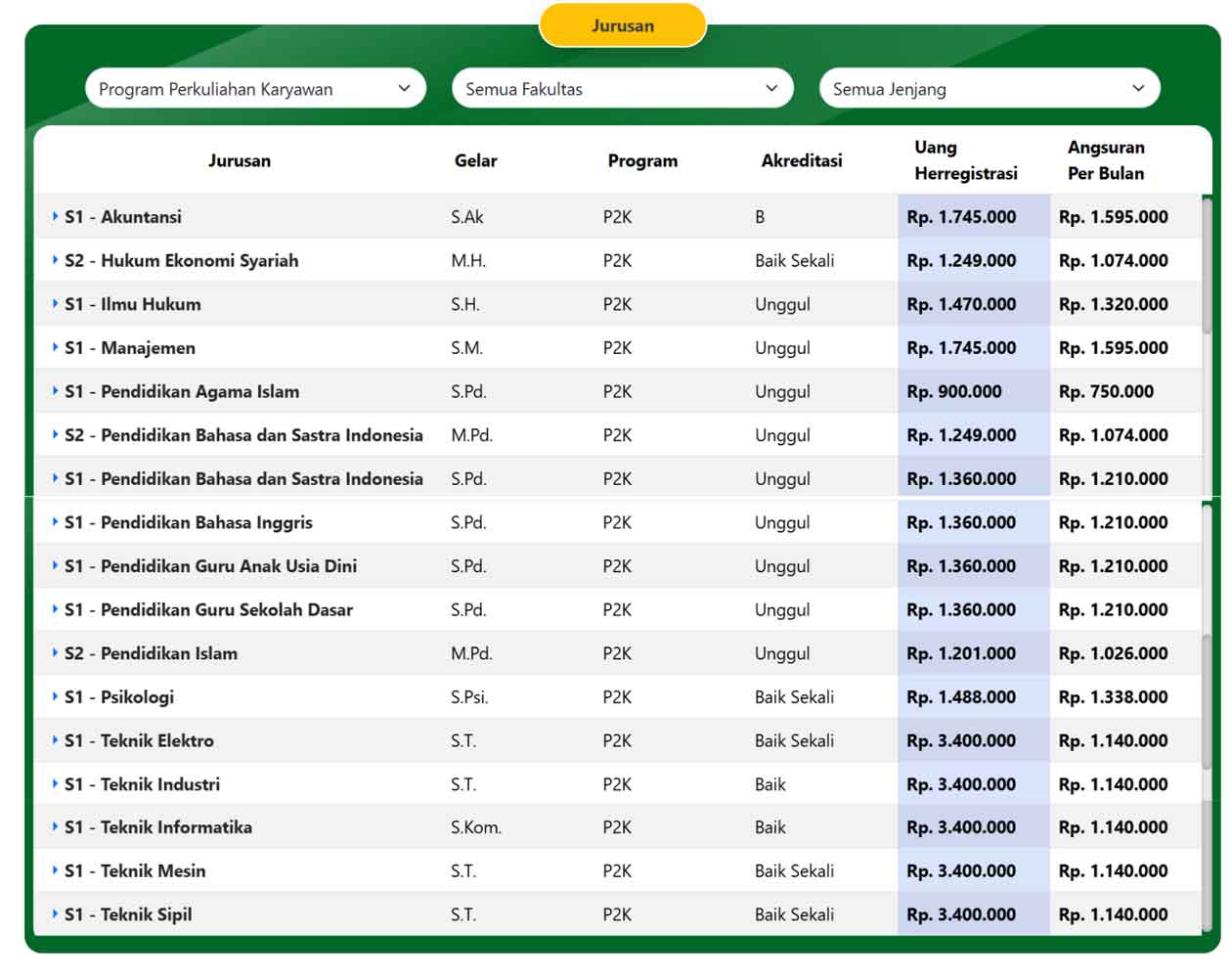Click the table vertical scrollbar

(1207, 266)
